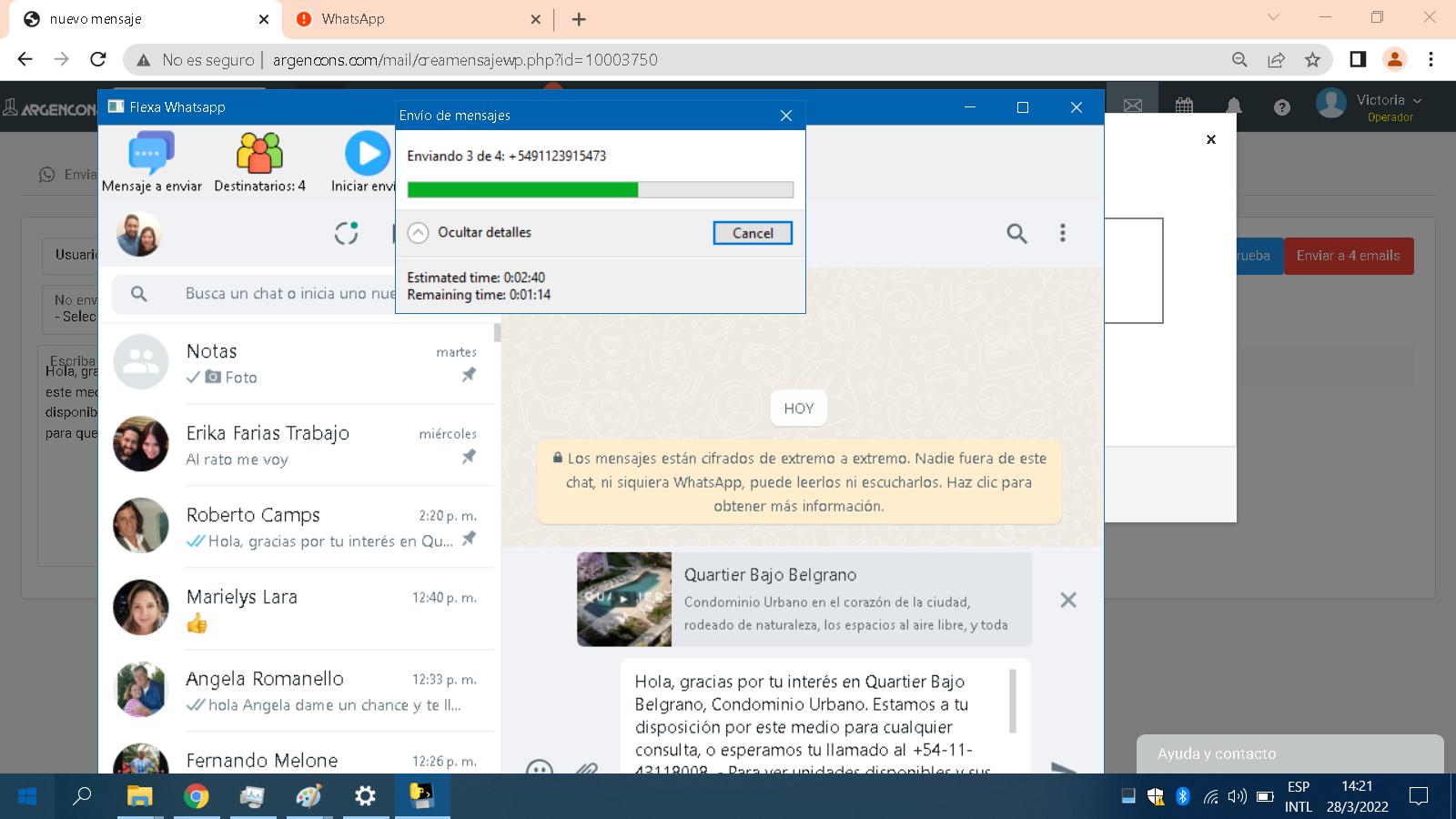This screenshot has width=1456, height=819.
Task: Open Chrome from the taskbar
Action: [x=196, y=796]
